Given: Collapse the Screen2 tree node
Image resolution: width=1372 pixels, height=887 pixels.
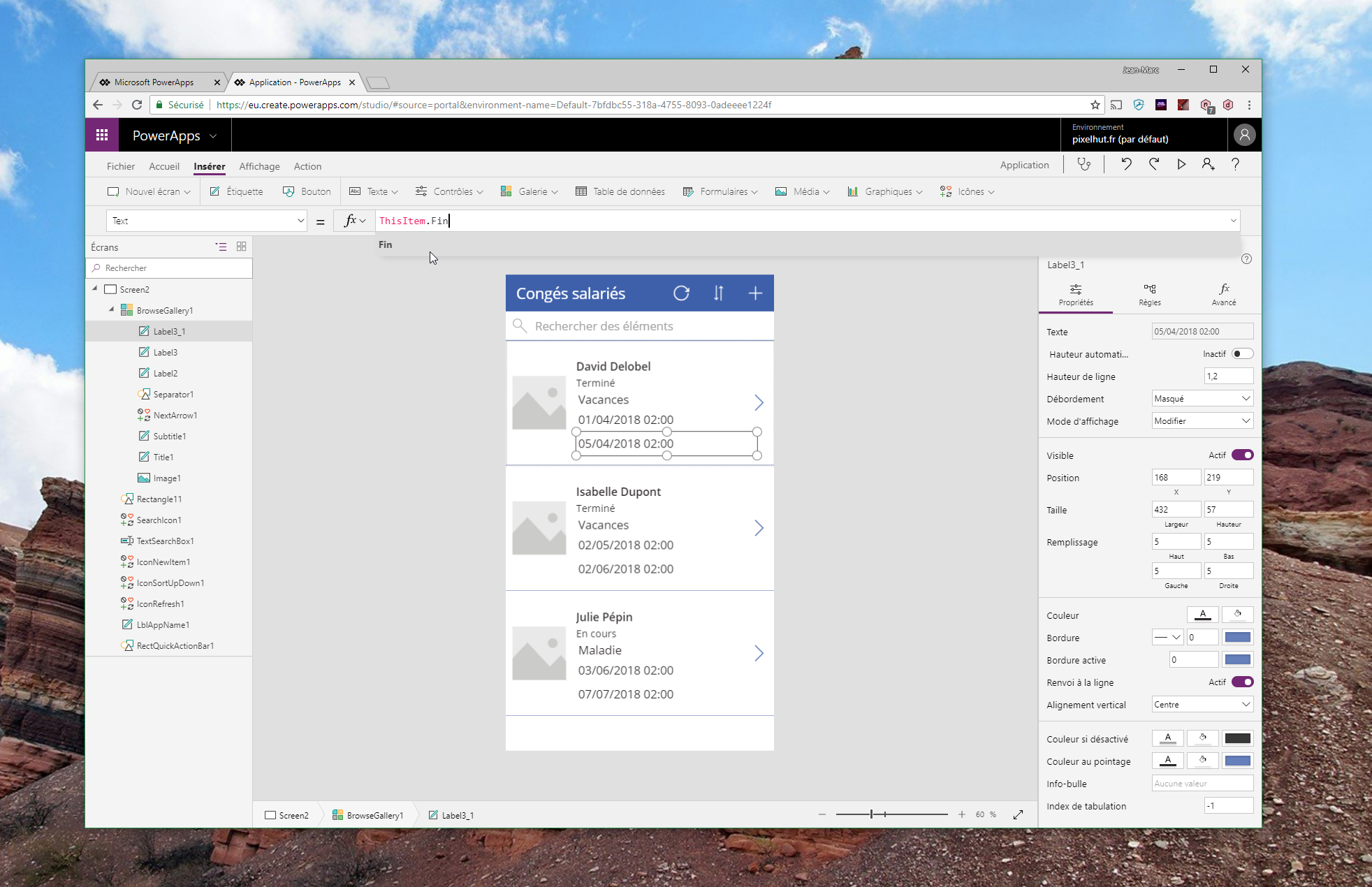Looking at the screenshot, I should coord(95,288).
